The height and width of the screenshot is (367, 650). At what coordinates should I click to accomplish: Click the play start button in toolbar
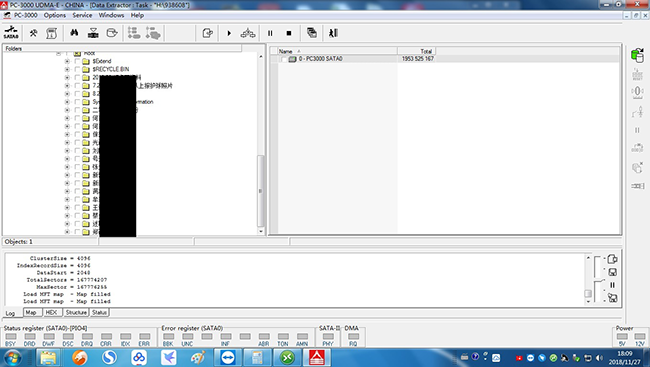(229, 33)
